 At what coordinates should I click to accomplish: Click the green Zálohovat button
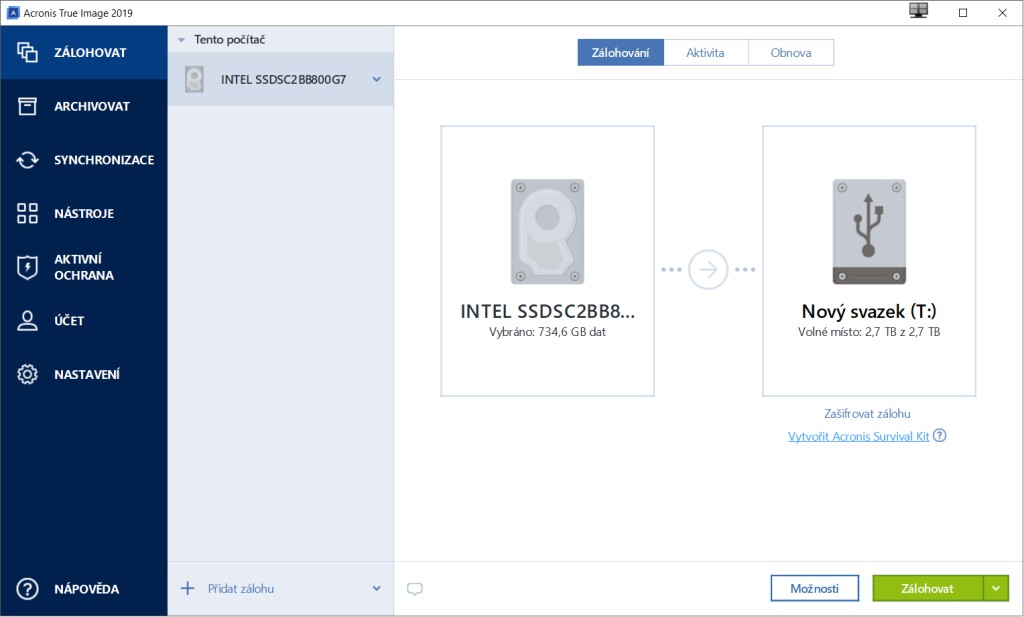(927, 588)
